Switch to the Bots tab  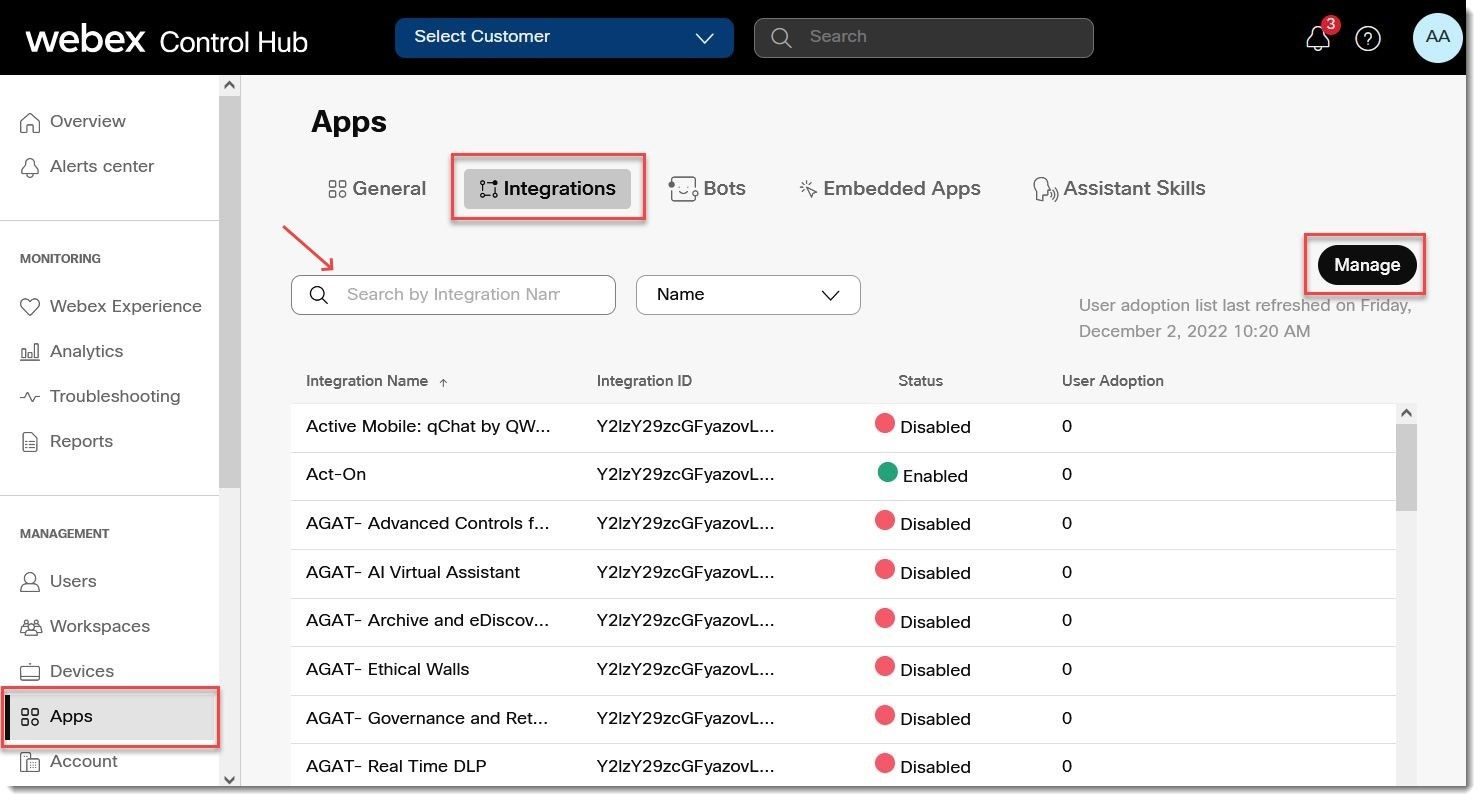[708, 189]
